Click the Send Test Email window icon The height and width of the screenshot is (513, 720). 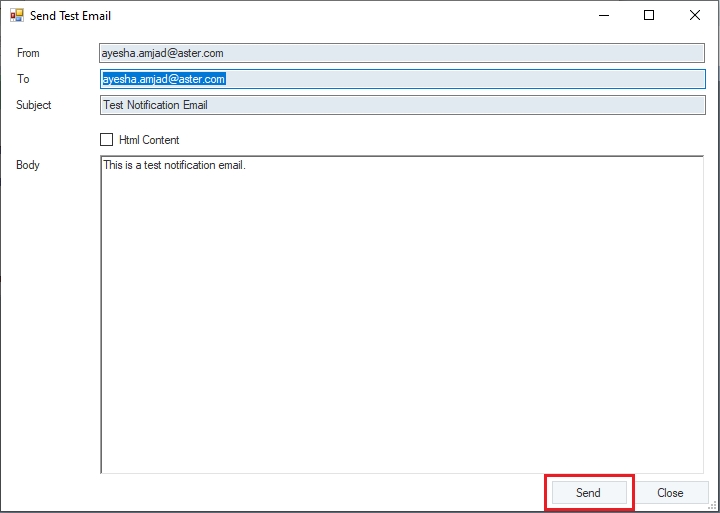click(x=17, y=16)
